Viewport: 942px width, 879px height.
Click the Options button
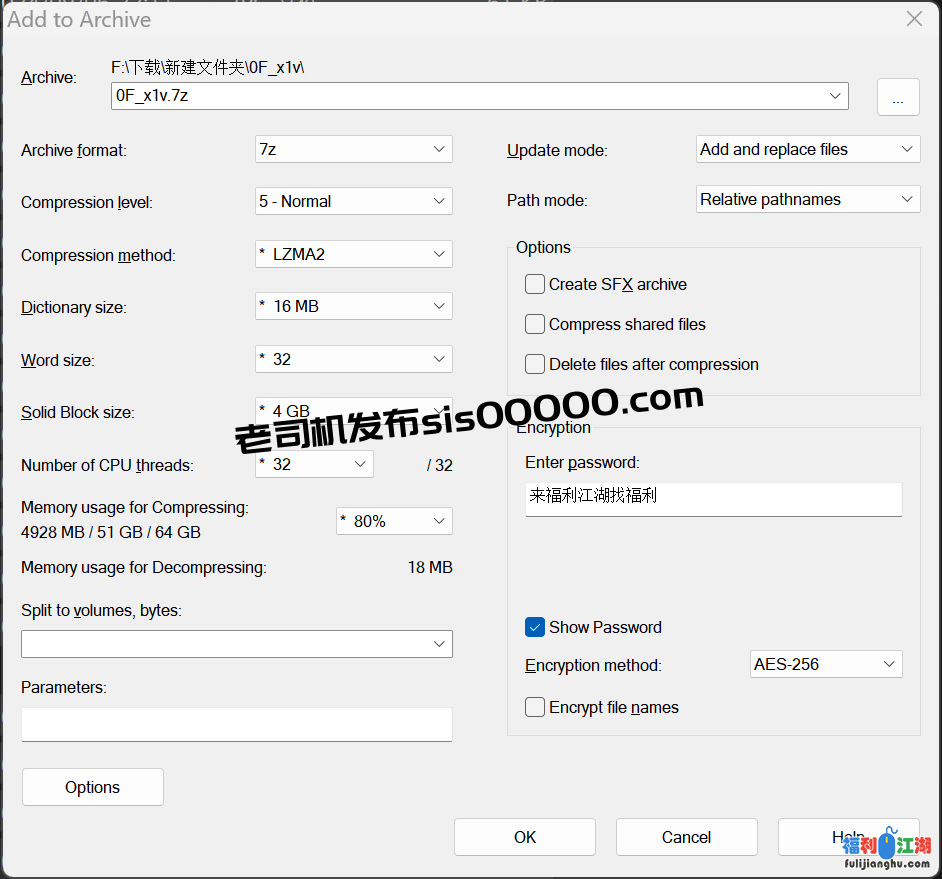point(92,787)
